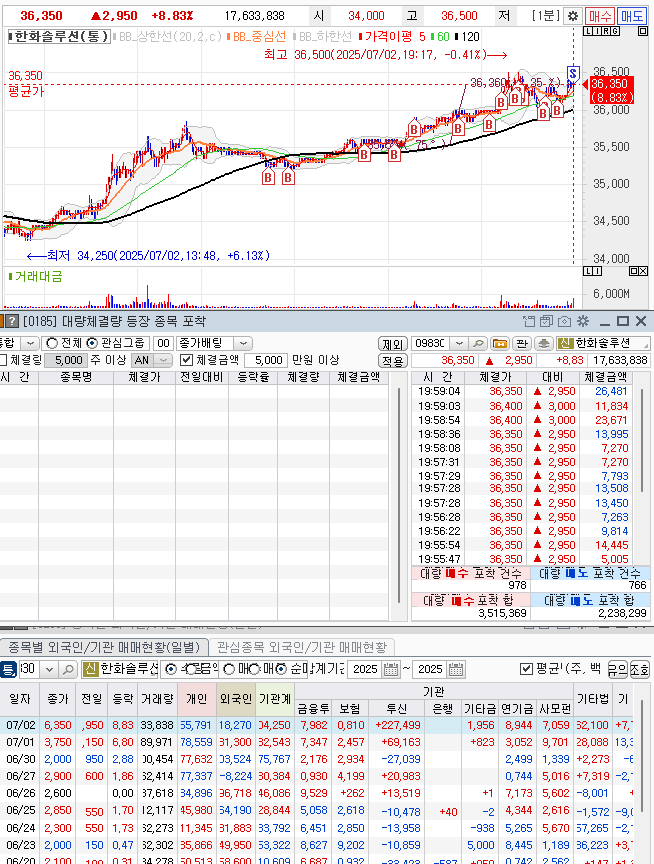This screenshot has width=654, height=864.
Task: Uncheck the 체결금액 checkbox
Action: 186,360
